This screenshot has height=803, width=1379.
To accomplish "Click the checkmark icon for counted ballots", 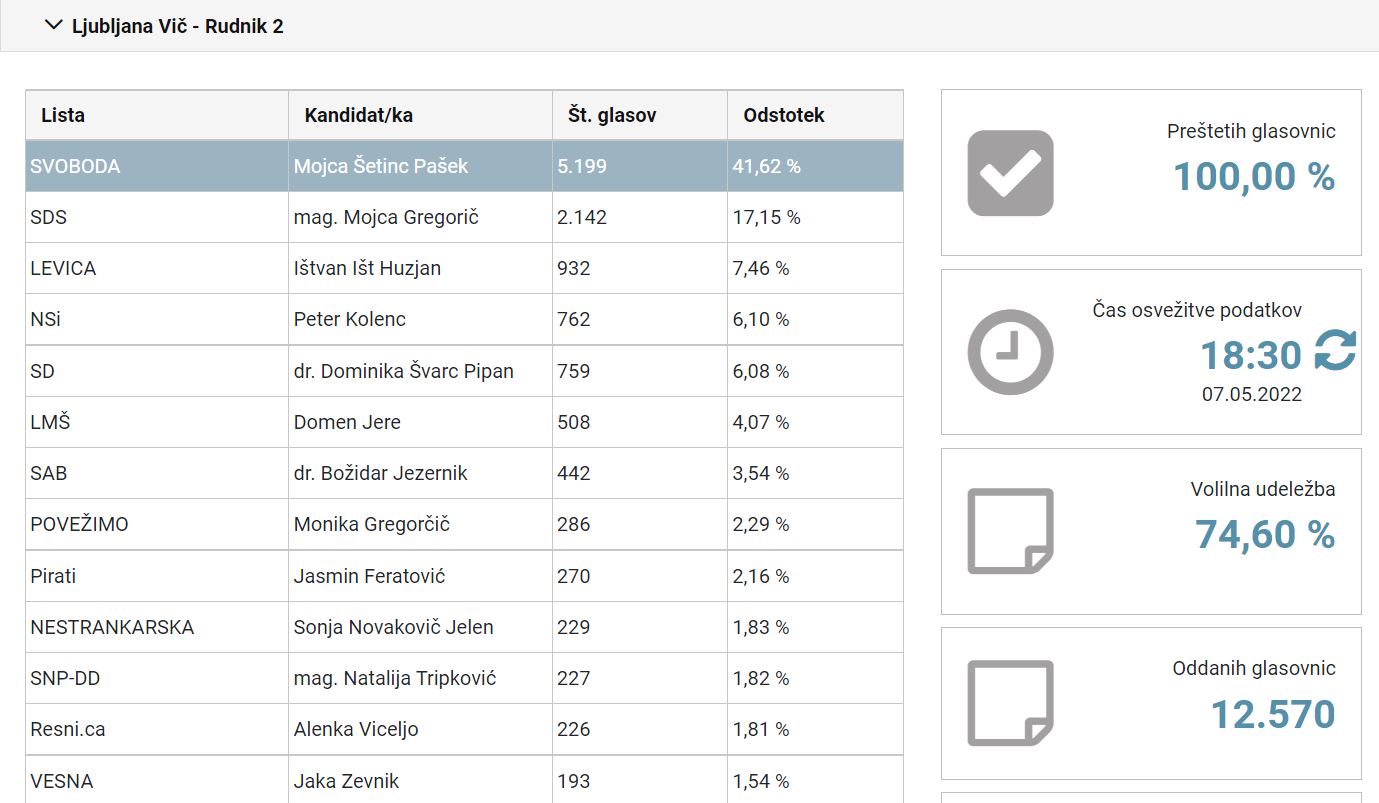I will click(1010, 173).
